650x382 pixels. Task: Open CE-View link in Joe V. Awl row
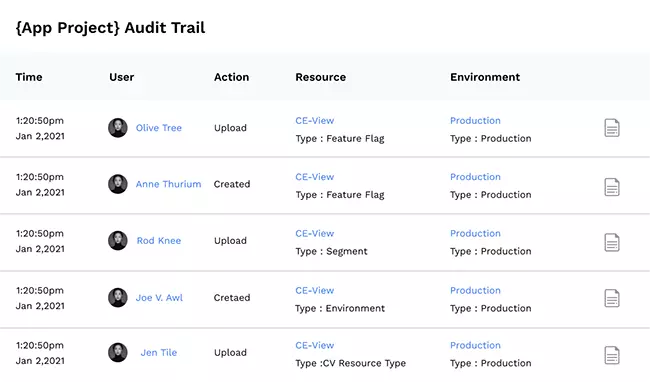tap(315, 290)
